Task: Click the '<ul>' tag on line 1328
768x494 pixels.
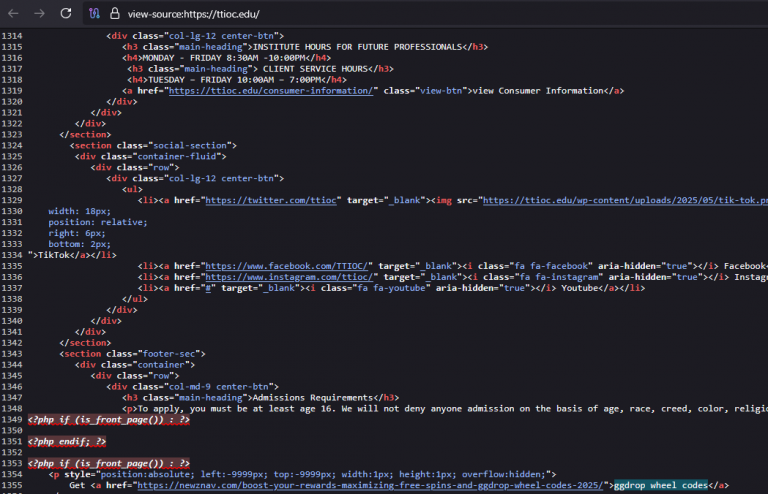Action: (x=132, y=189)
